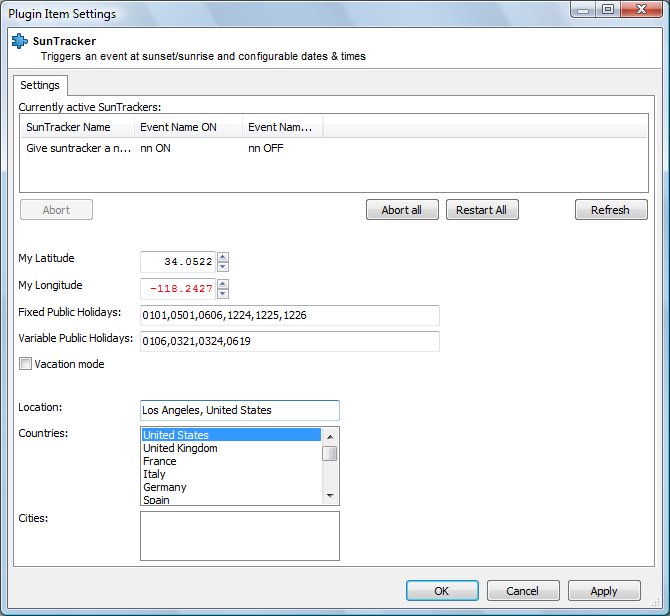
Task: Select the Give suntracker row in table
Action: (x=334, y=148)
